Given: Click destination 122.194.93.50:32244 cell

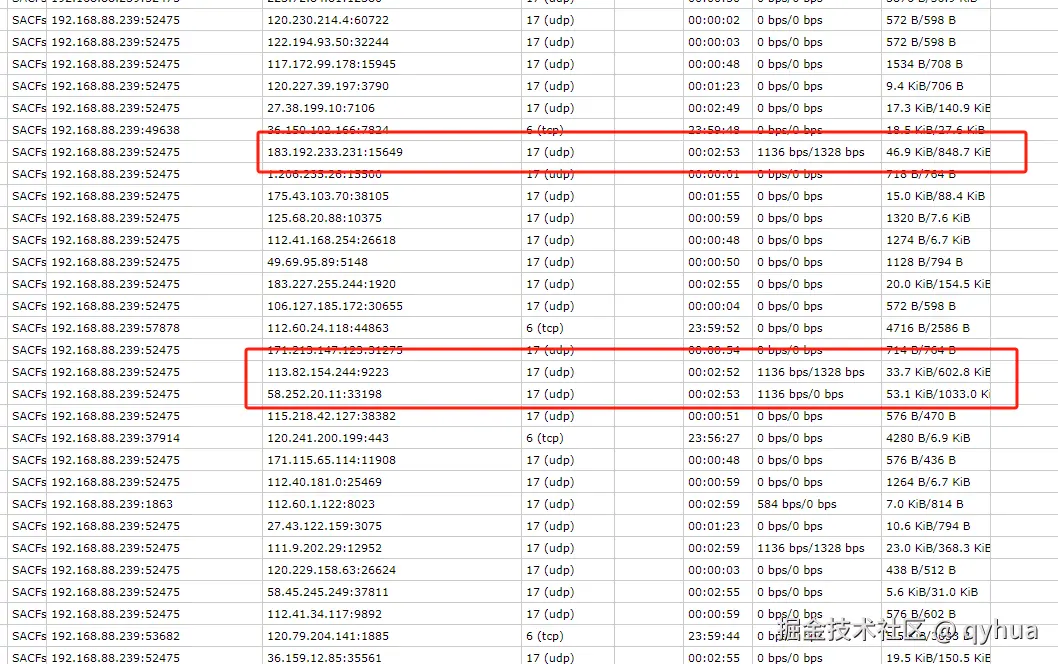Looking at the screenshot, I should [328, 42].
